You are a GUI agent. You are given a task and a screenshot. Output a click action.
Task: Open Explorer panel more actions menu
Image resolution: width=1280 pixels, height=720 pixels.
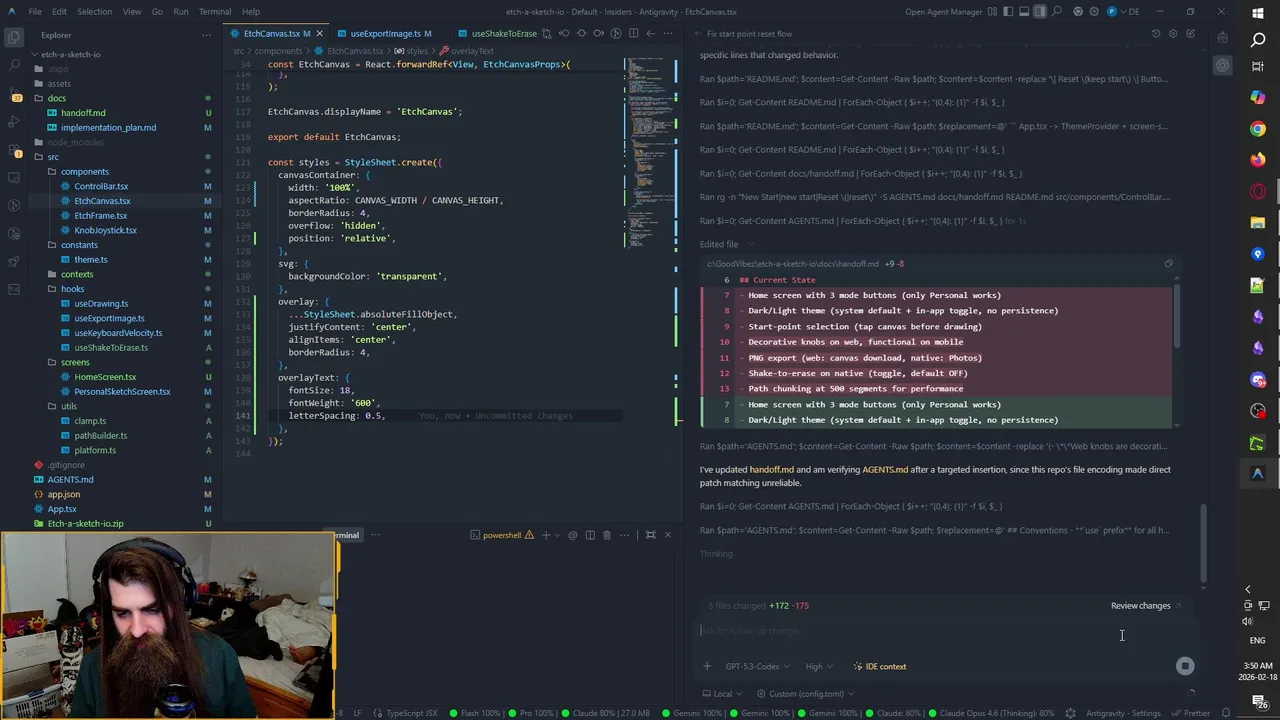tap(206, 34)
